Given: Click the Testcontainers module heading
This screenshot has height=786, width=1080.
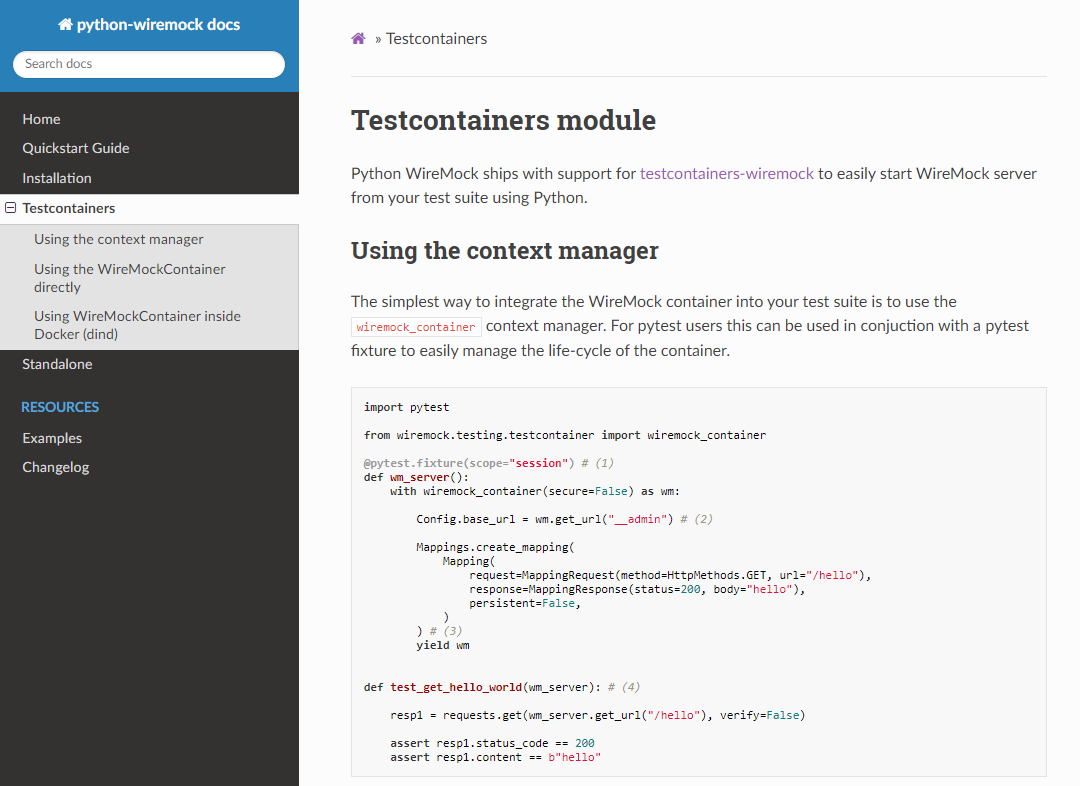Looking at the screenshot, I should [x=503, y=120].
